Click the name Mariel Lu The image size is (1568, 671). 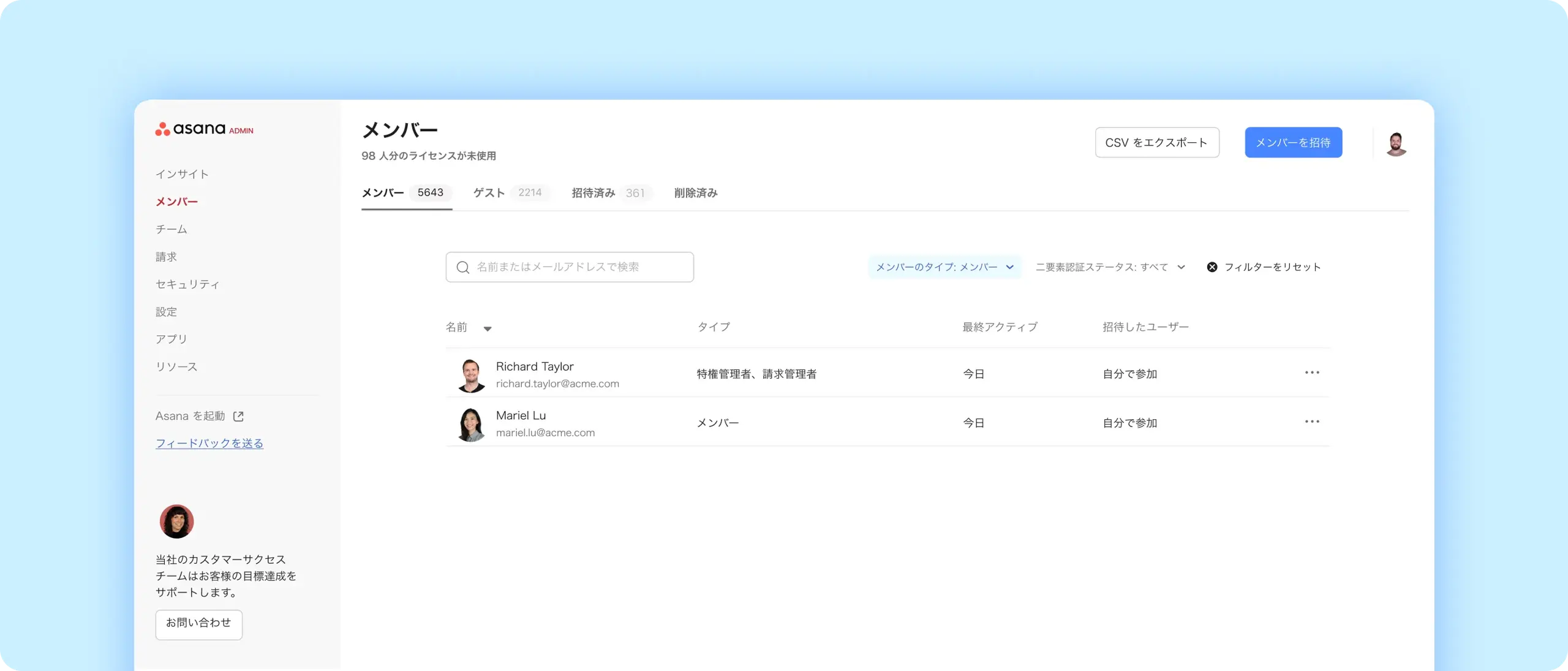521,415
